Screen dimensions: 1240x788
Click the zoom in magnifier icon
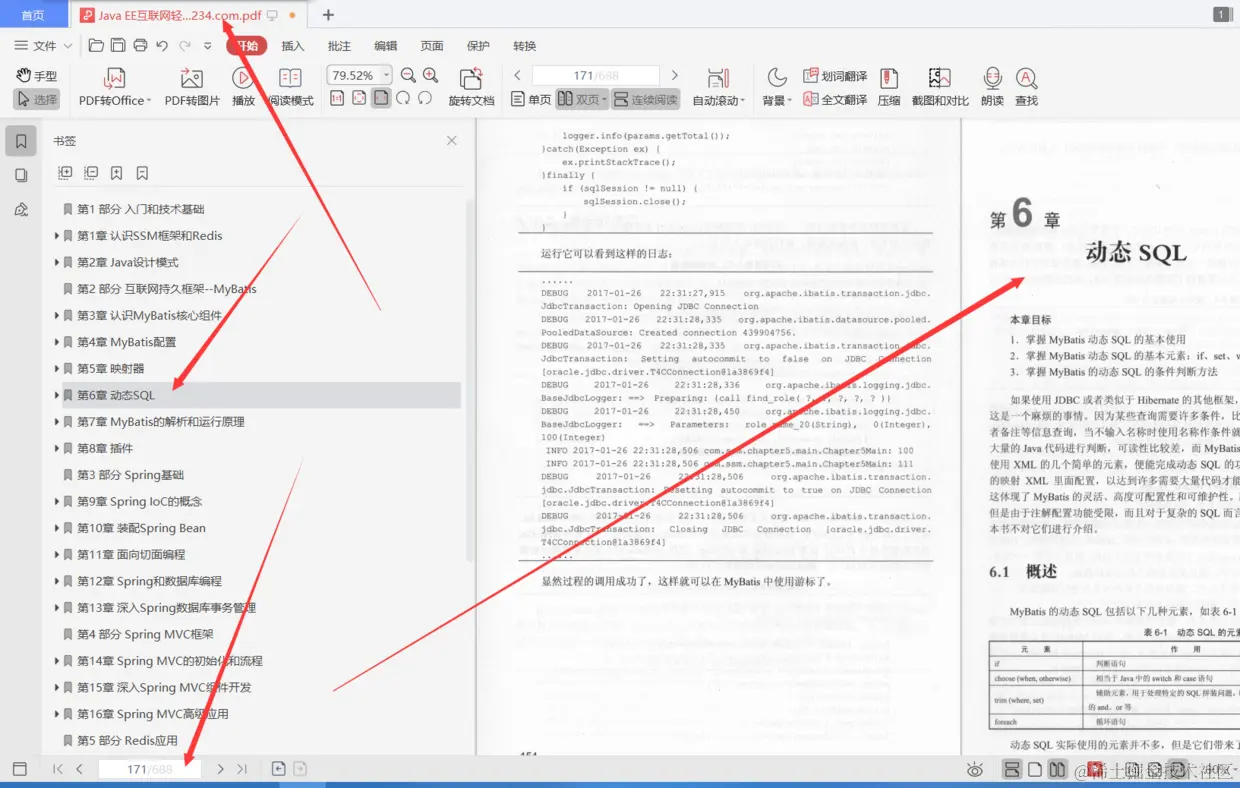(430, 75)
